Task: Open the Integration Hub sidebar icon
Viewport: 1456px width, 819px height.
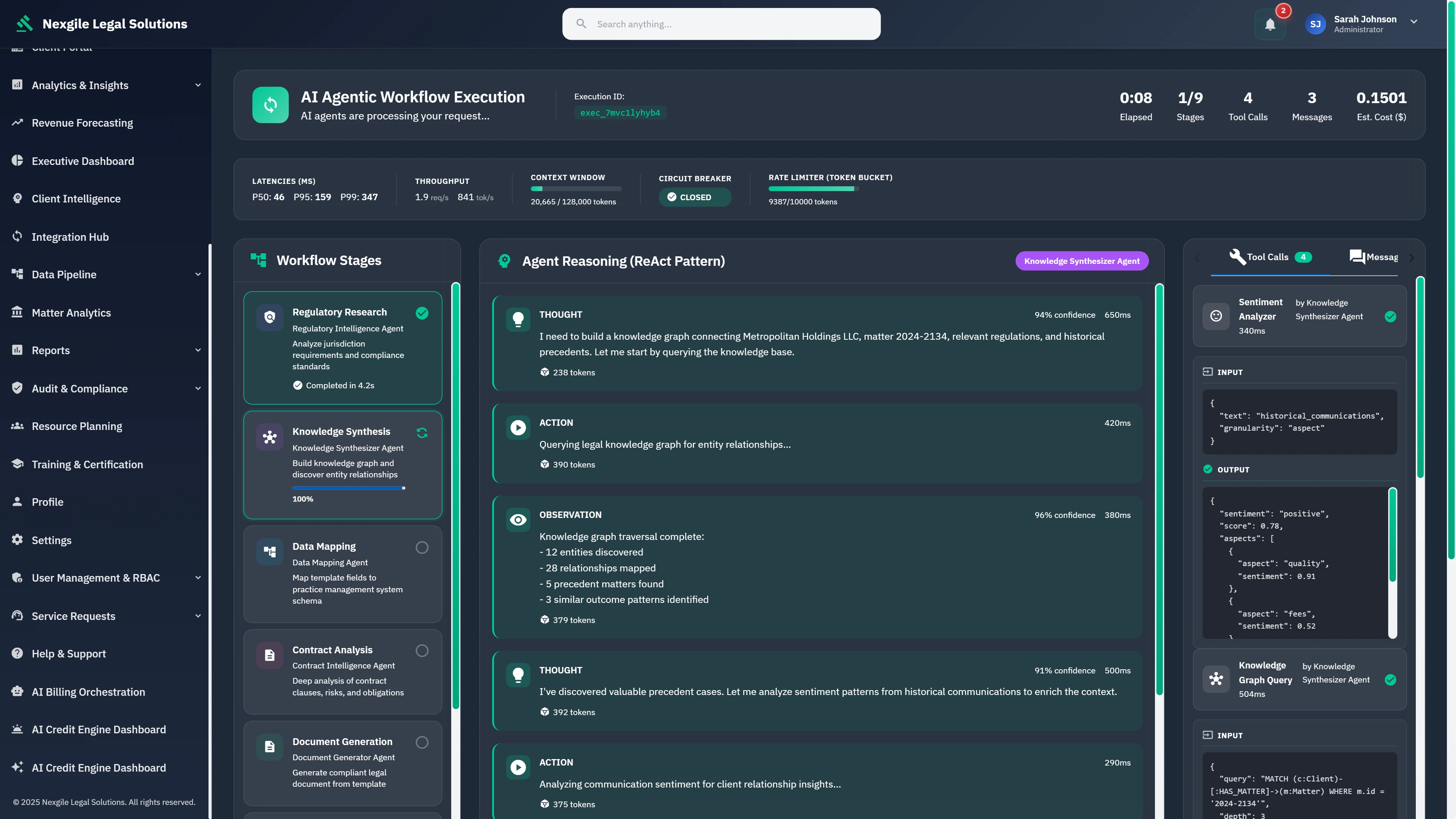Action: [17, 236]
